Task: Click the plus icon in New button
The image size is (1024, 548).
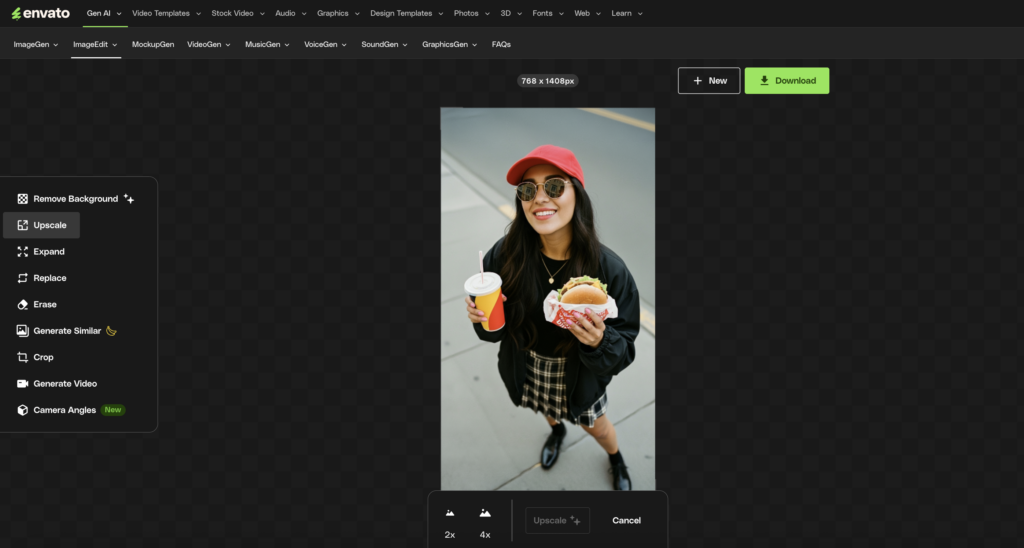Action: 697,80
